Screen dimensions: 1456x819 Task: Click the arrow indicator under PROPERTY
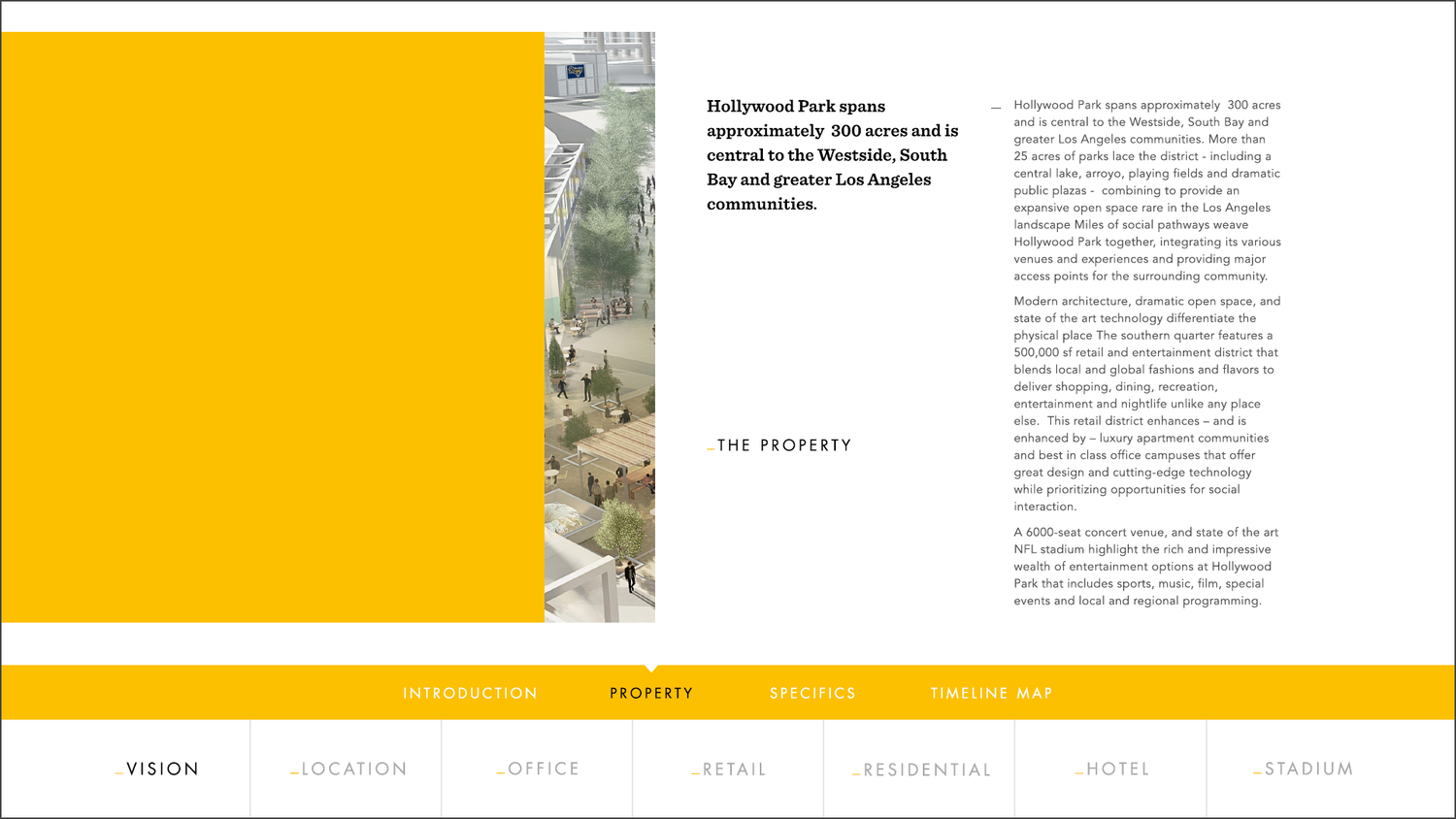click(x=651, y=669)
